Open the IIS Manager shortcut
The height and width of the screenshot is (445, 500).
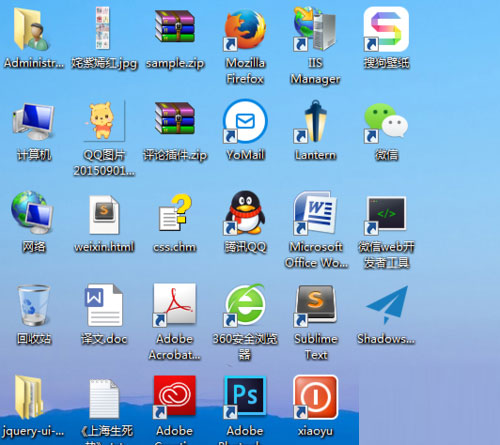tap(315, 29)
